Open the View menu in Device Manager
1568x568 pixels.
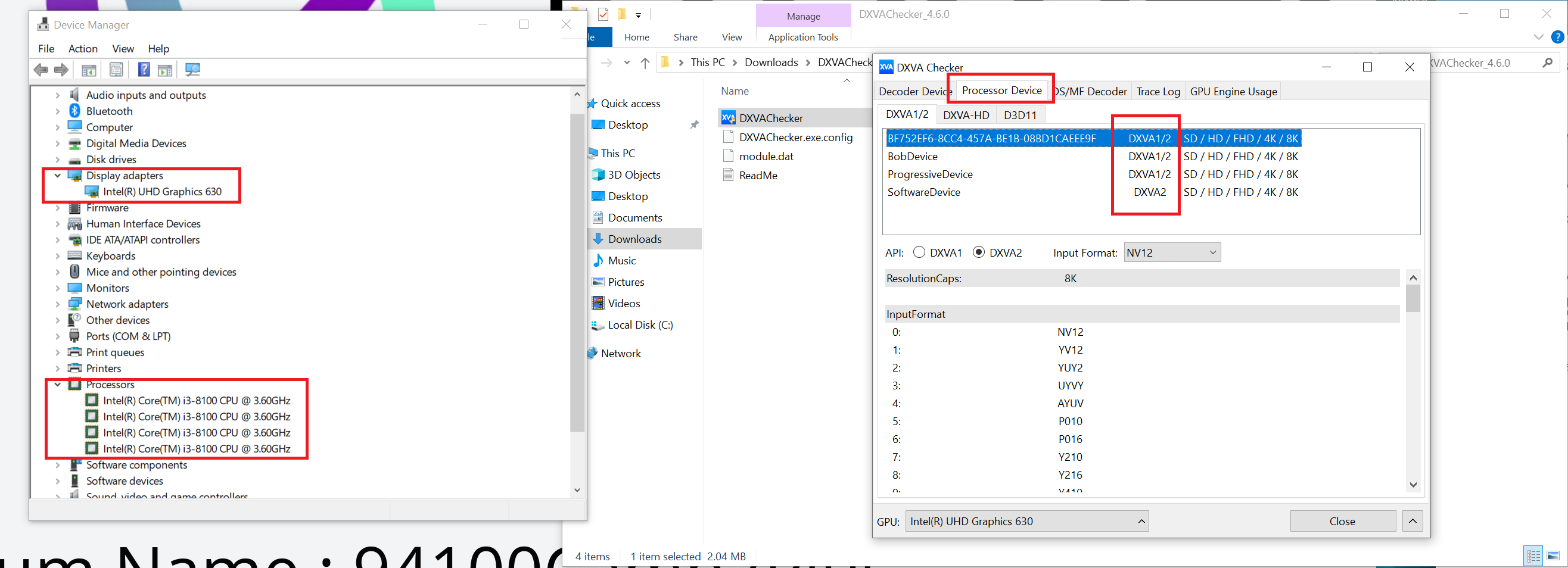123,49
